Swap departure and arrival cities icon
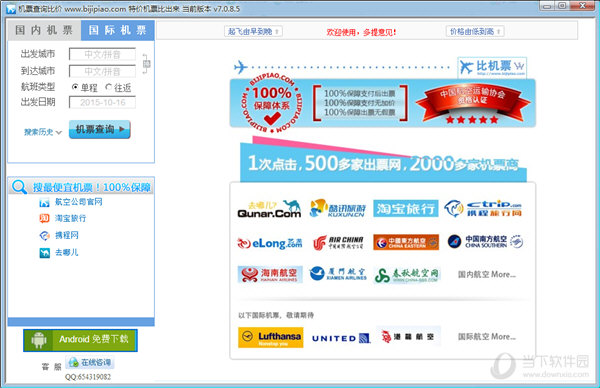600x388 pixels. 147,64
